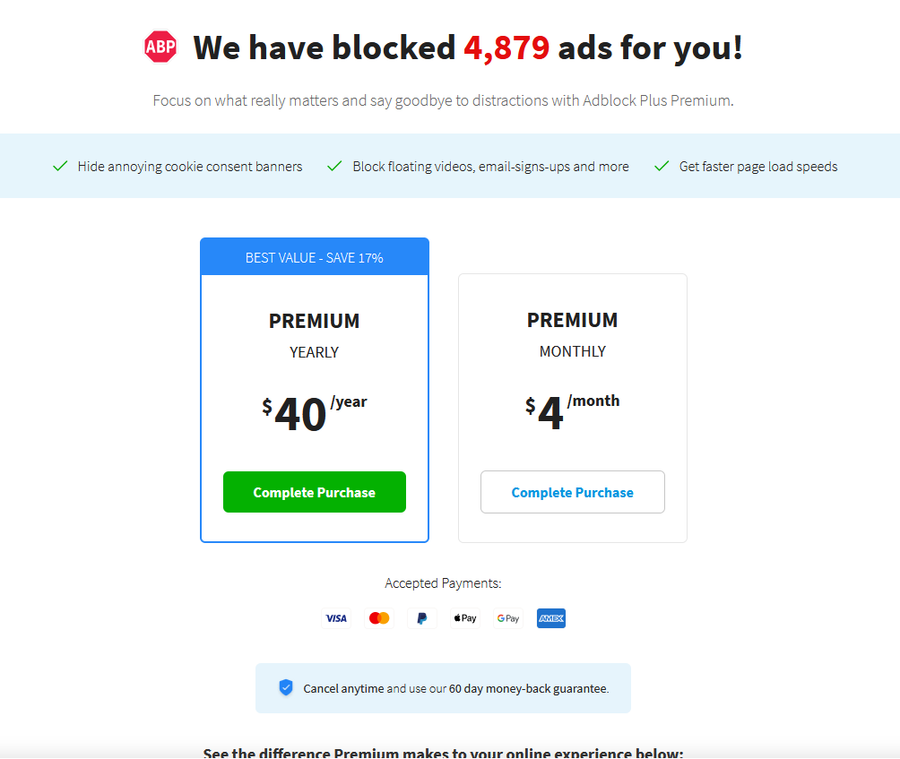The image size is (900, 759).
Task: Click the $4 per month price
Action: click(x=572, y=411)
